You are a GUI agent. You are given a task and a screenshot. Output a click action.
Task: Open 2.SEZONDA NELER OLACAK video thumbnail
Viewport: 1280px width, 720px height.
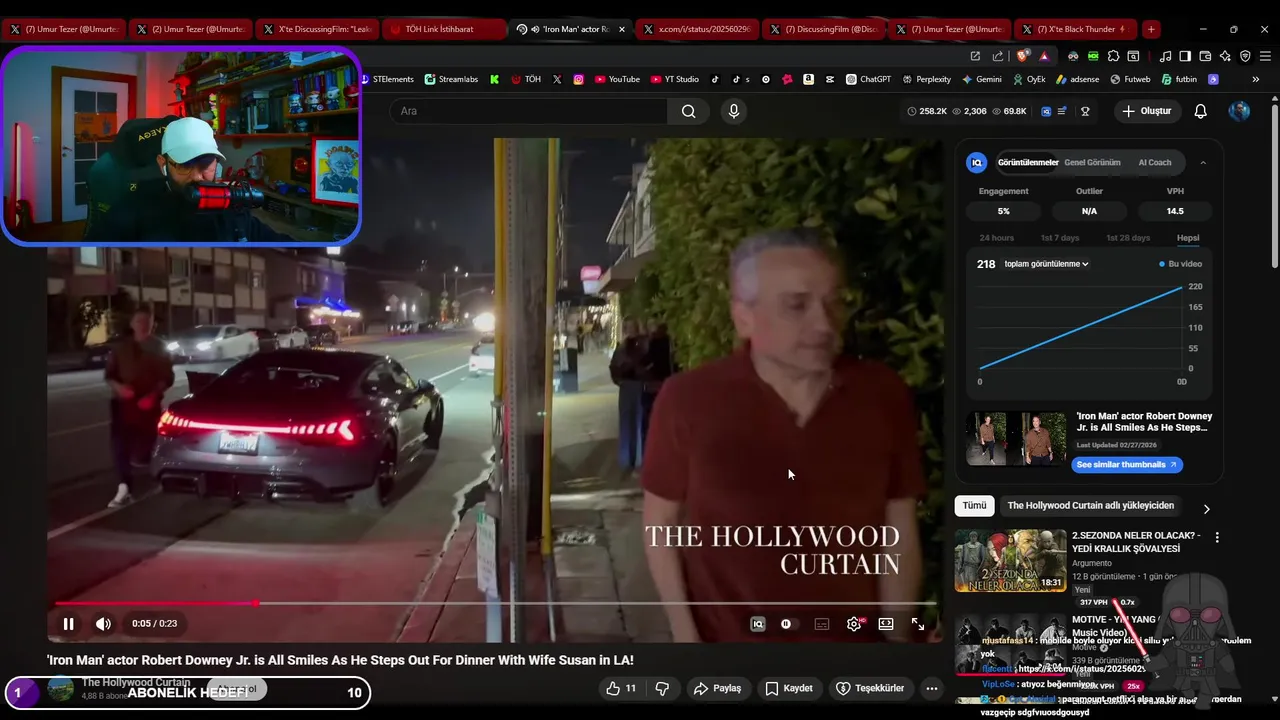[x=1010, y=560]
